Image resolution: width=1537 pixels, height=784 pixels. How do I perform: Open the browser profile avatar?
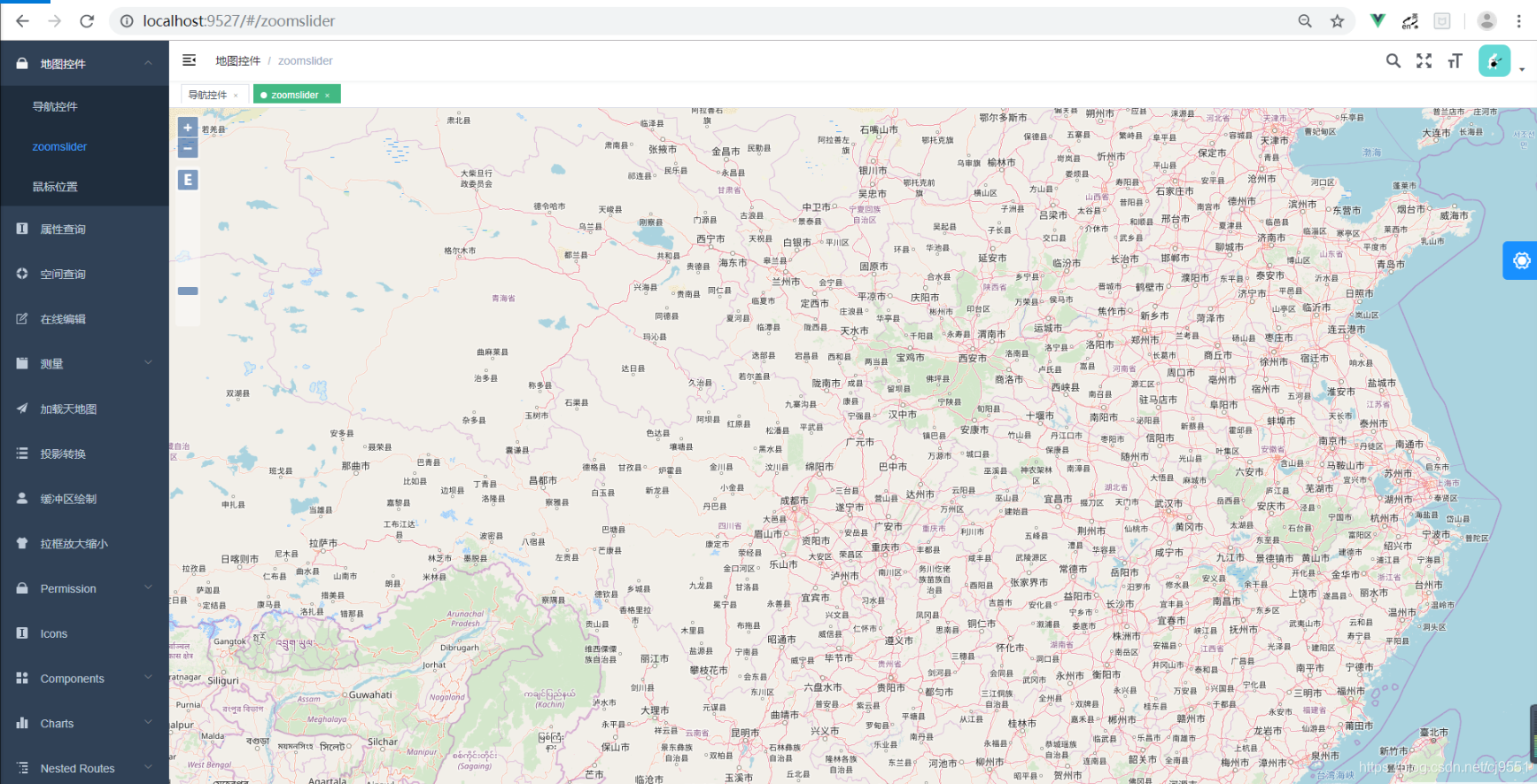pyautogui.click(x=1487, y=20)
